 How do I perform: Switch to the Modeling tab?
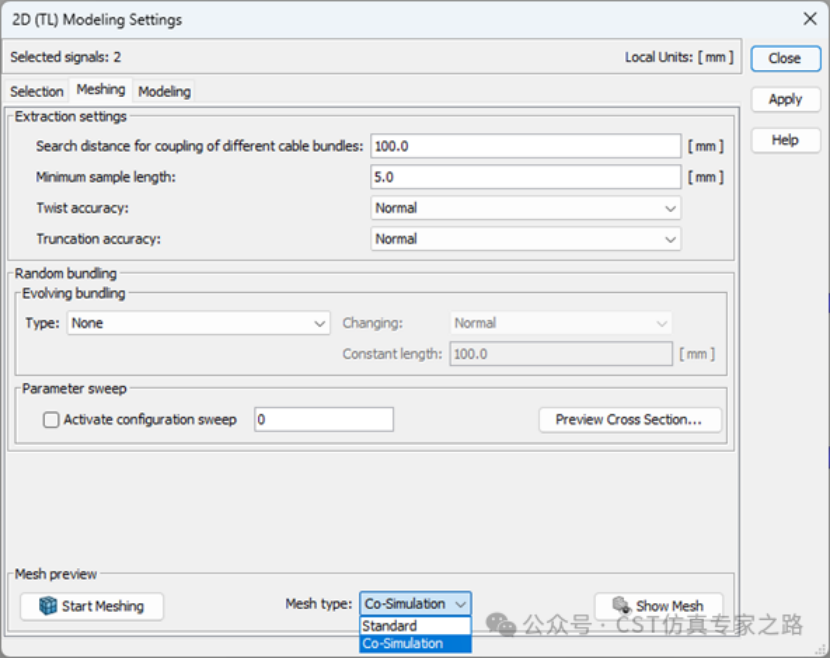point(164,92)
